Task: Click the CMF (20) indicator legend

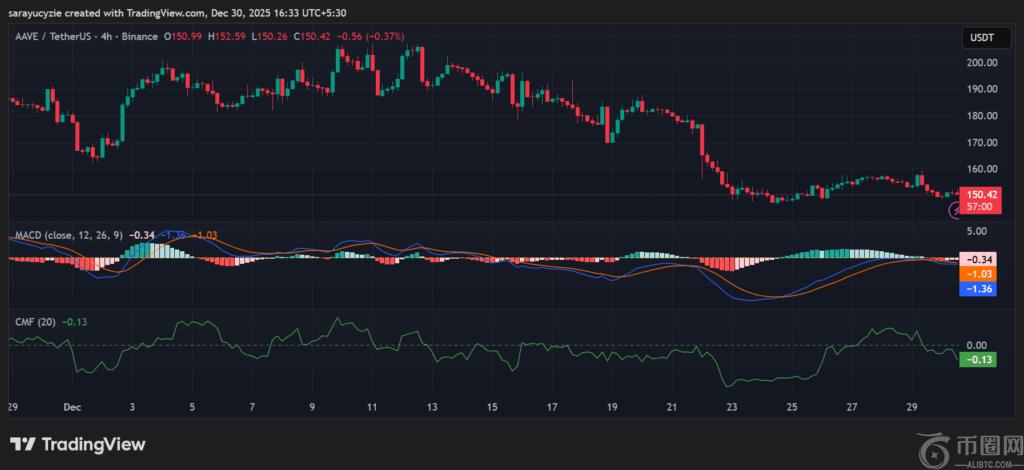Action: click(x=35, y=322)
